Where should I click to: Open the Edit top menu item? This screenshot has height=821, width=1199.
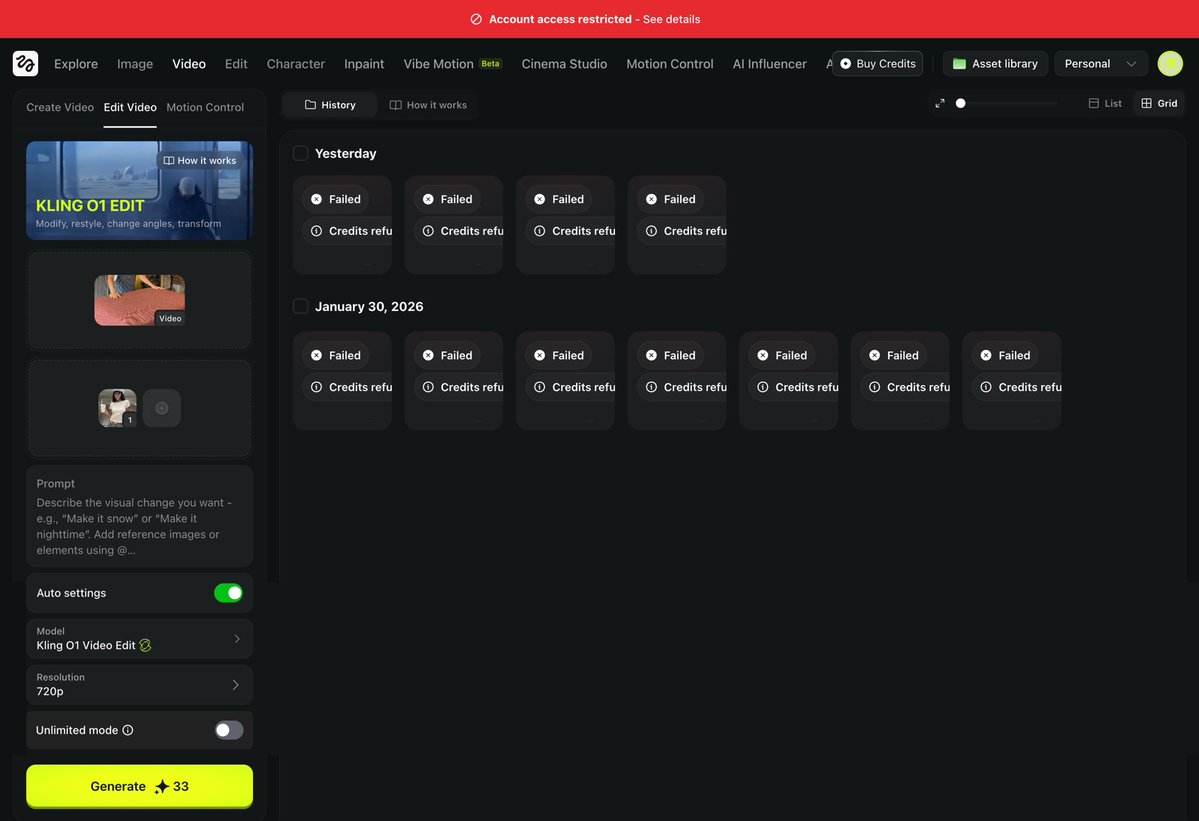(x=236, y=63)
